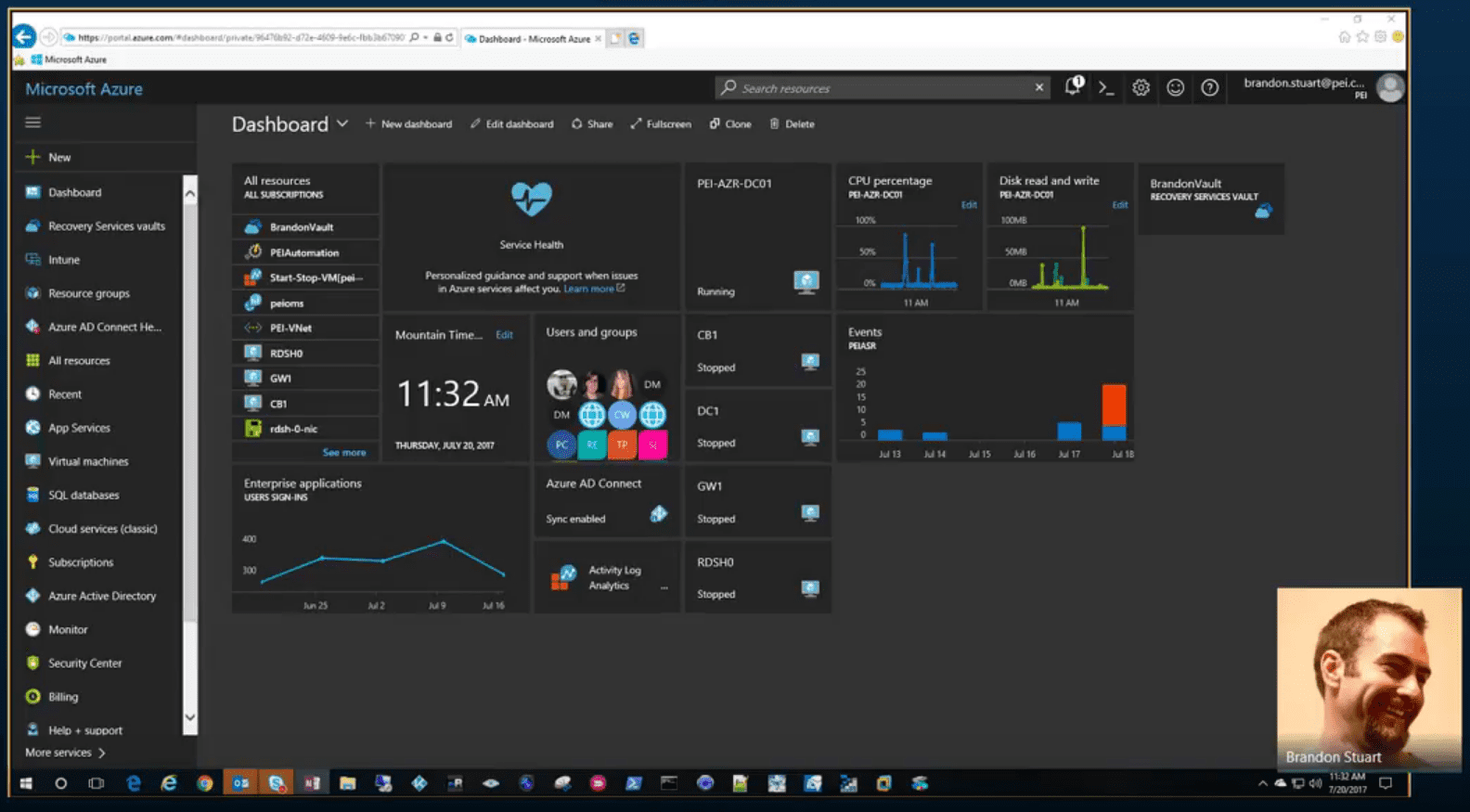Open portal settings gear icon
1470x812 pixels.
click(1141, 87)
